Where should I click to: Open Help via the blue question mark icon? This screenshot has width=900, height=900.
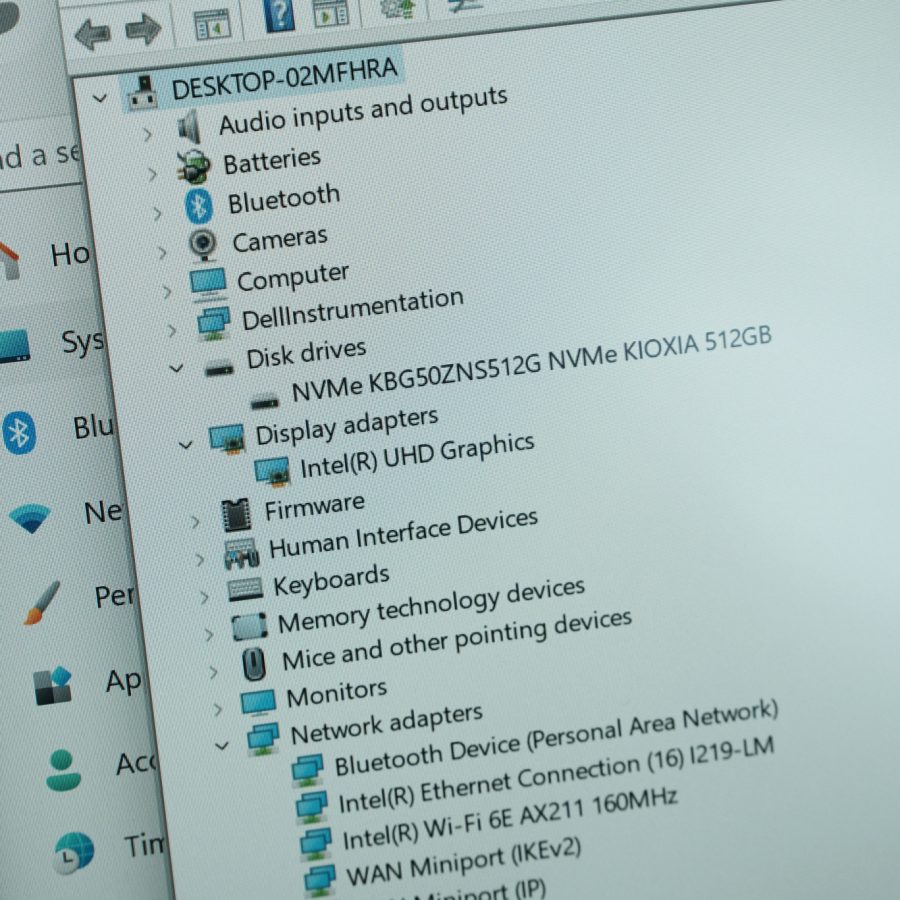280,15
